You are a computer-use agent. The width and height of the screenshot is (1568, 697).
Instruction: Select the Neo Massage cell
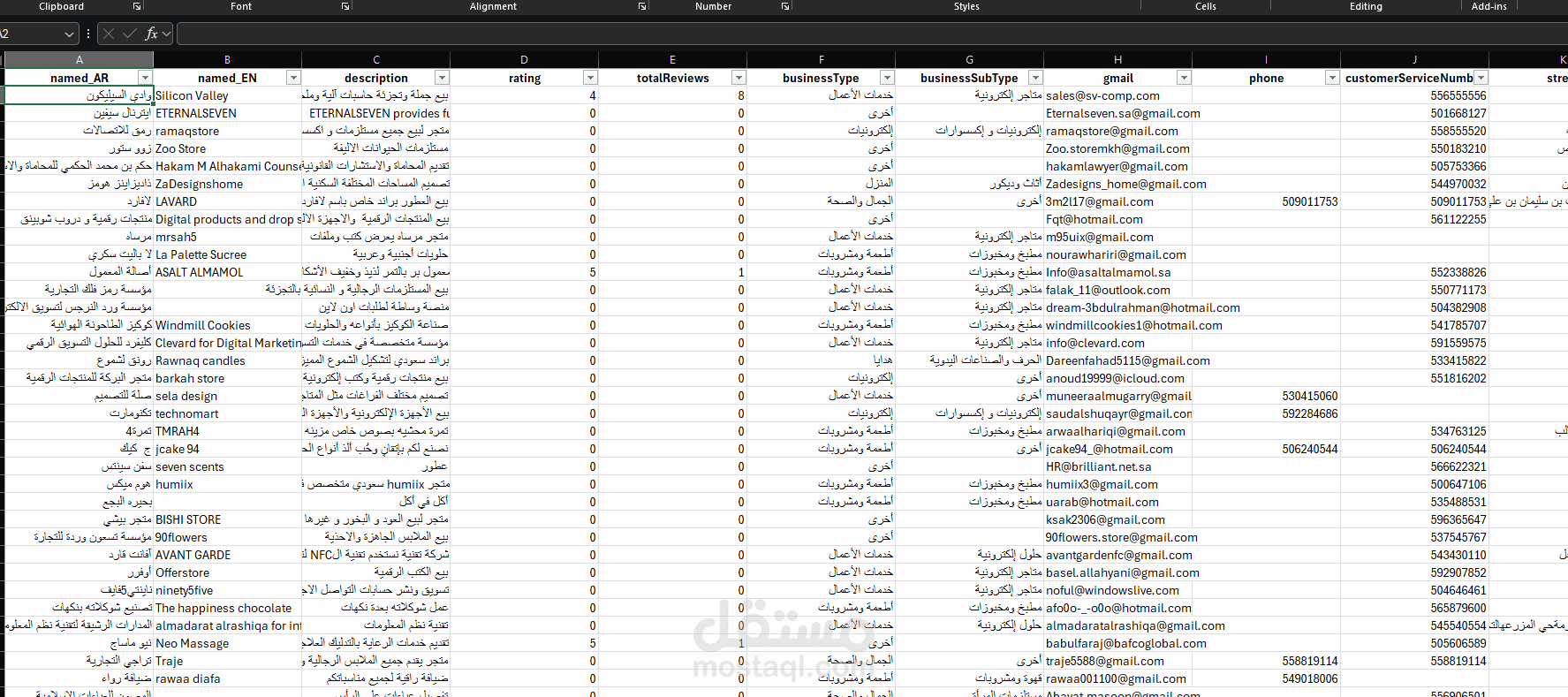coord(227,643)
